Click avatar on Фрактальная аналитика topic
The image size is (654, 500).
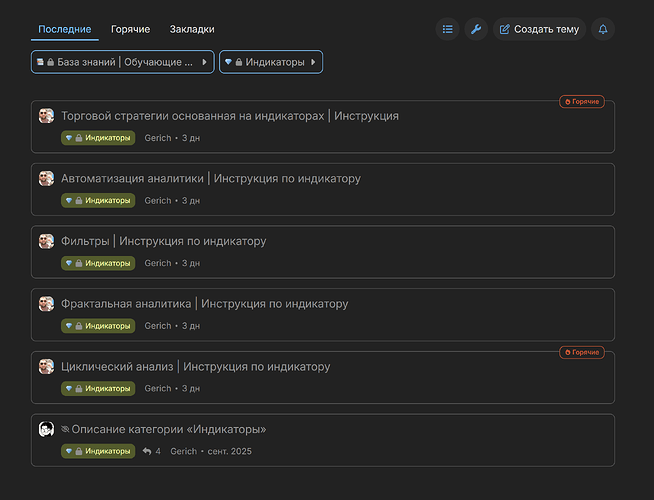[46, 304]
